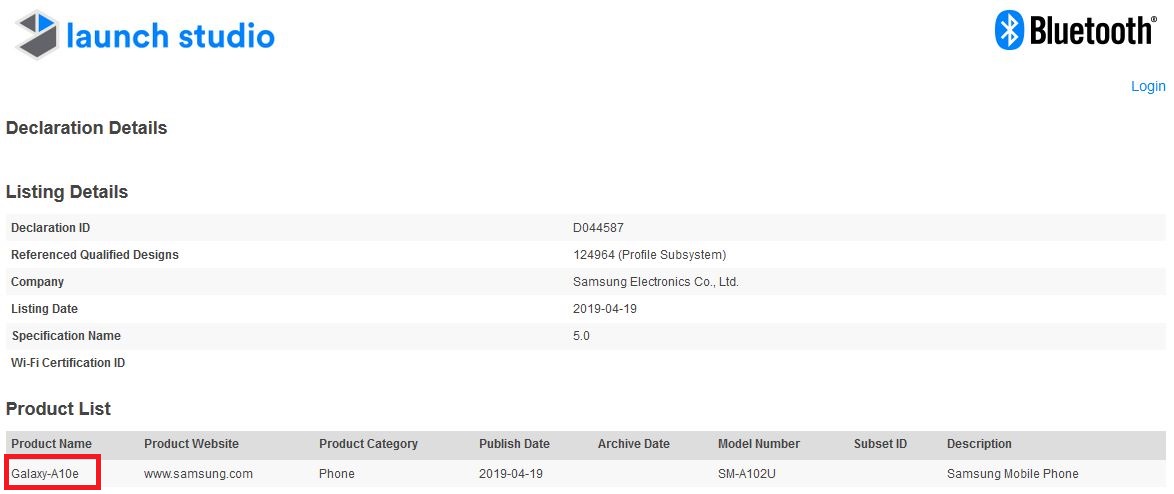This screenshot has width=1174, height=494.
Task: Click the launch studio logo icon
Action: tap(37, 35)
